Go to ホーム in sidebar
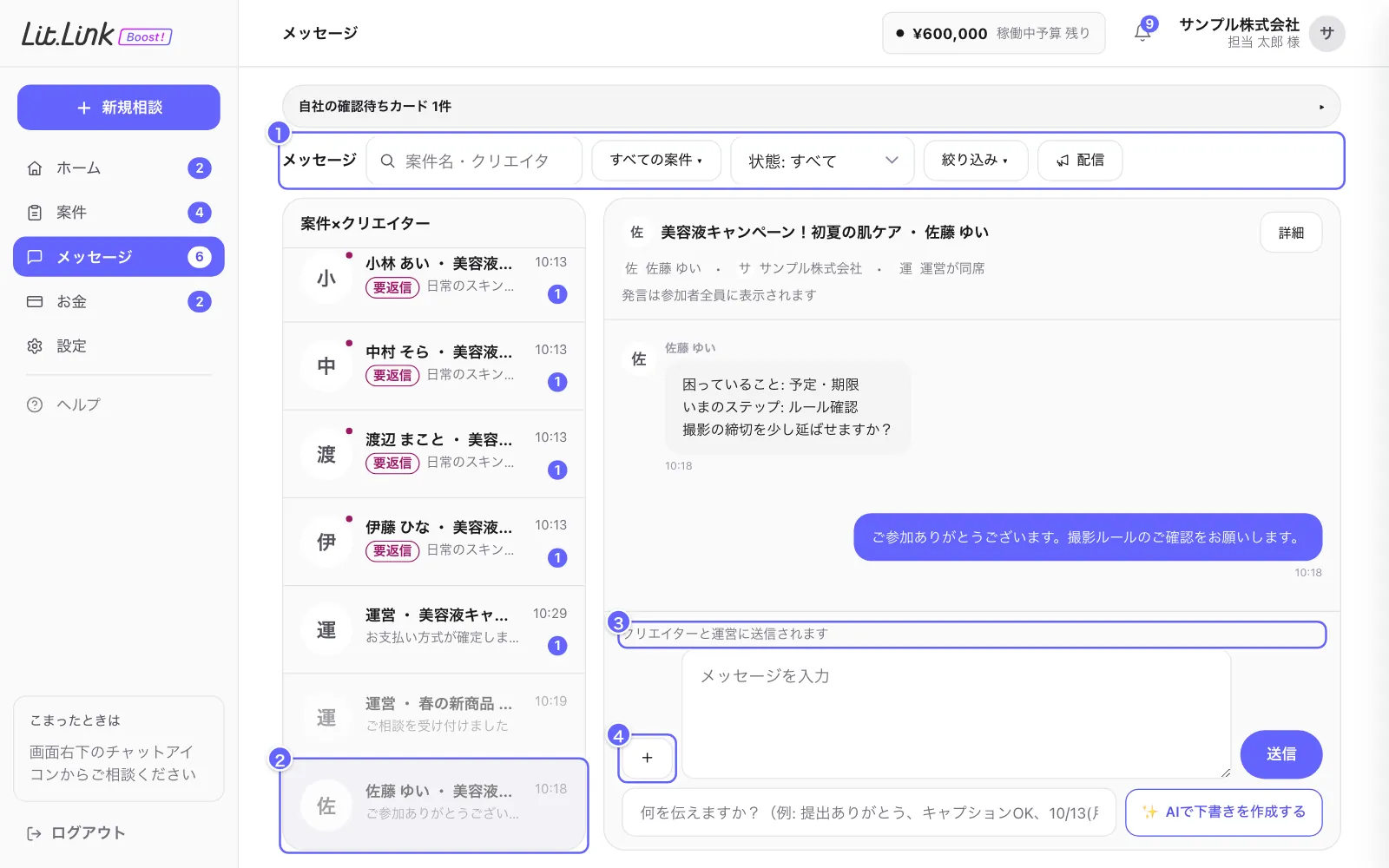The height and width of the screenshot is (868, 1389). point(119,168)
